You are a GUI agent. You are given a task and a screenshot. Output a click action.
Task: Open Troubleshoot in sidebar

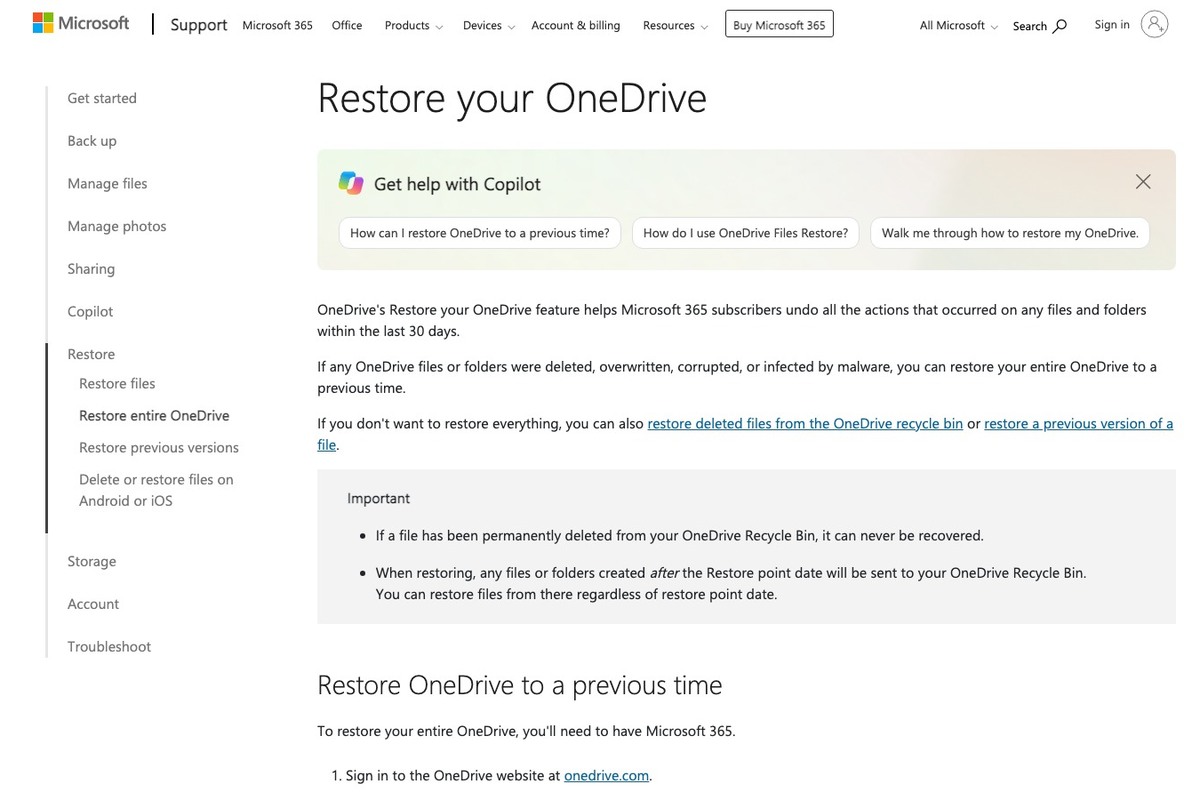(x=109, y=647)
